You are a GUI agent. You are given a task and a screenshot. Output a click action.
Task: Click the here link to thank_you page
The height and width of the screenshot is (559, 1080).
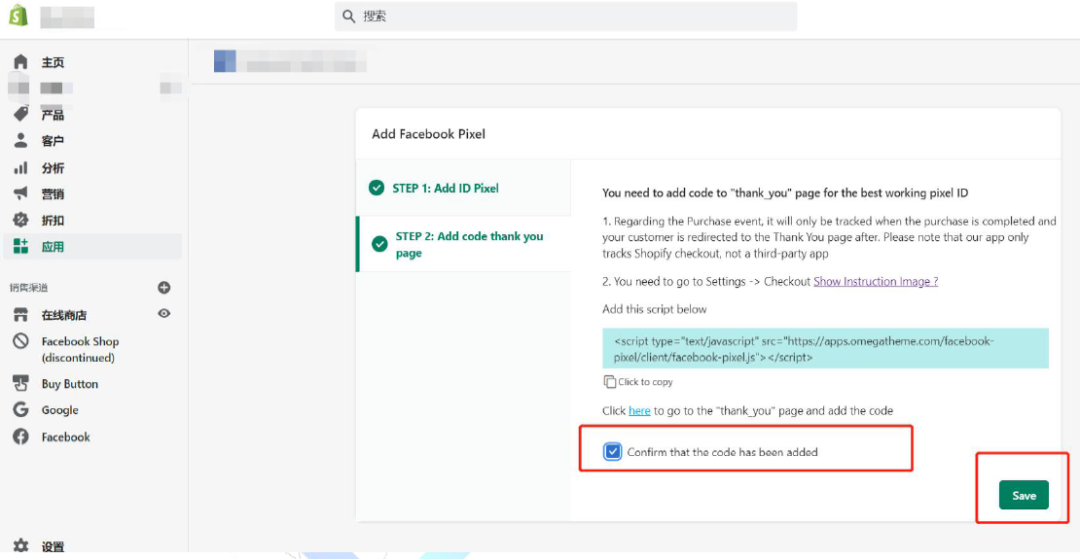pyautogui.click(x=639, y=411)
